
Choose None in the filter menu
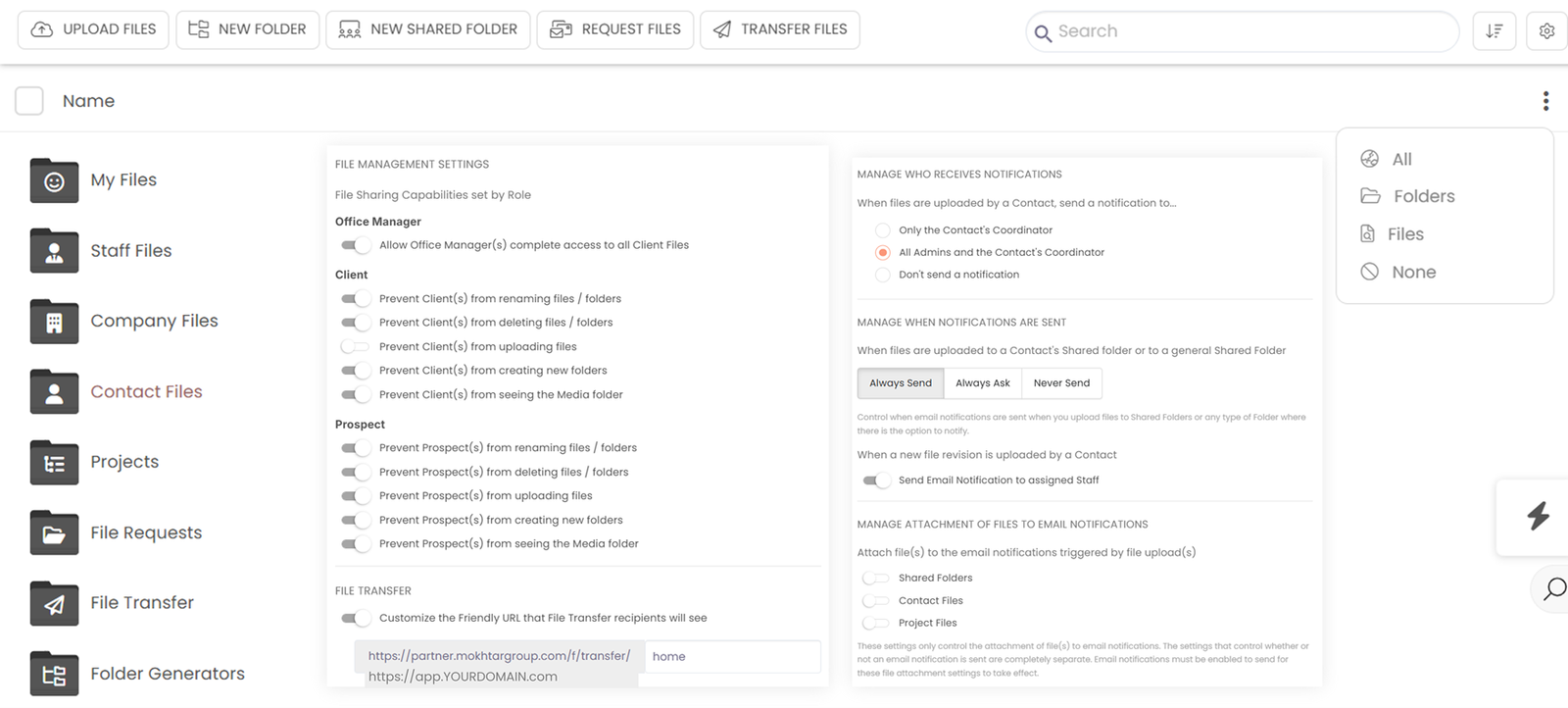click(x=1412, y=273)
